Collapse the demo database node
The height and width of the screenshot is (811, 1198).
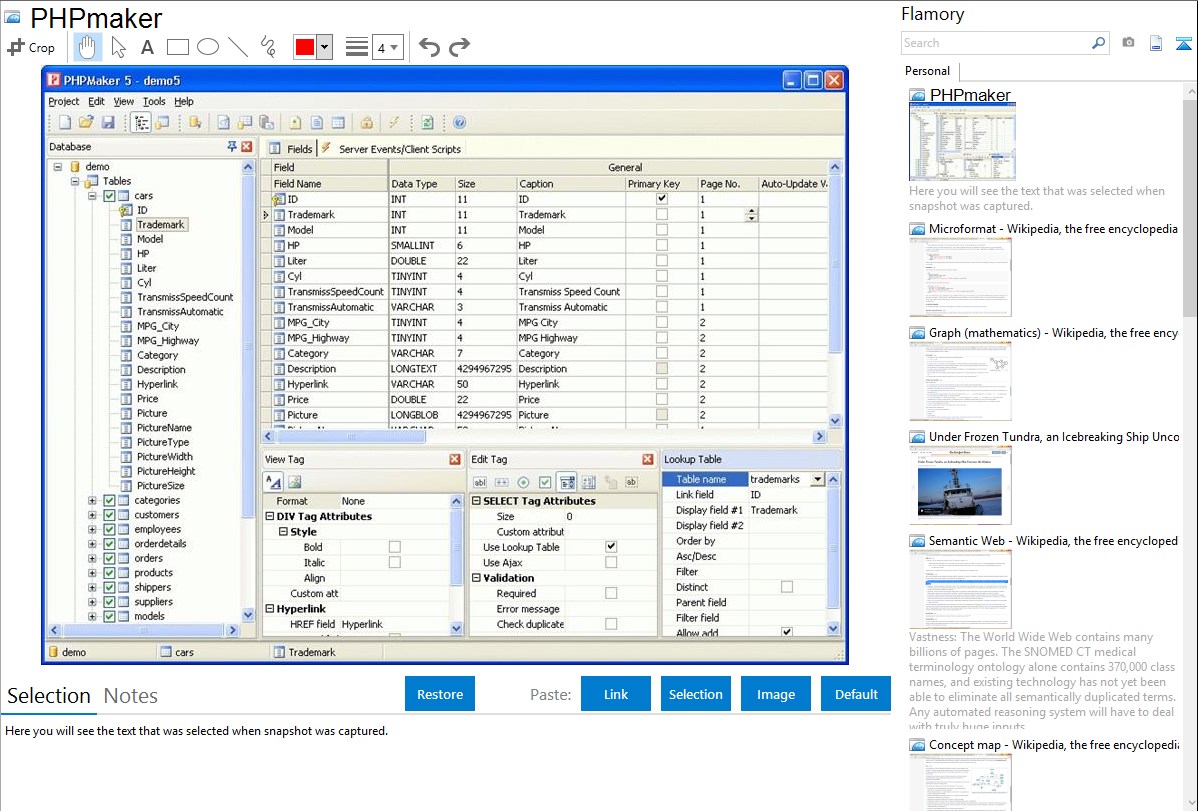tap(58, 167)
